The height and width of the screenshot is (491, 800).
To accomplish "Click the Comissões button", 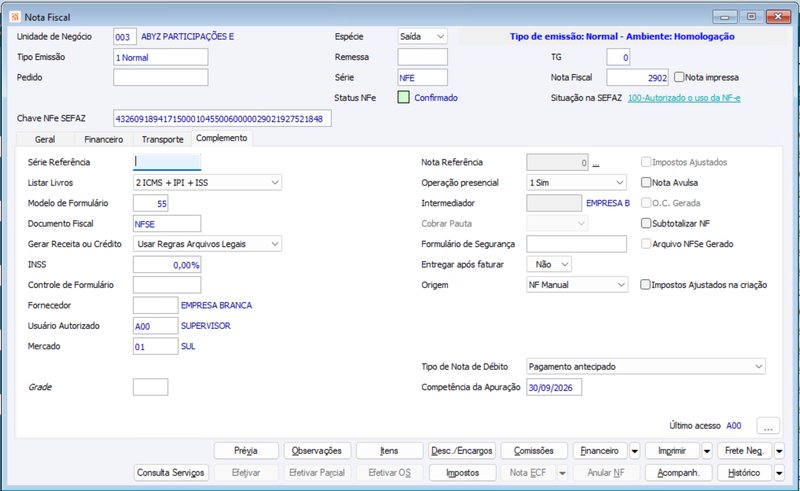I will click(534, 451).
